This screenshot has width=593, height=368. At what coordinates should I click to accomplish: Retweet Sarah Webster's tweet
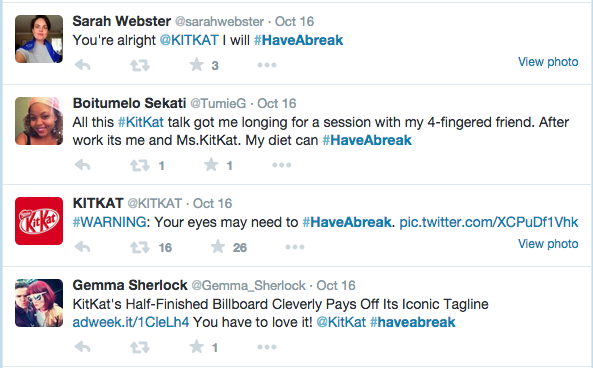(x=140, y=65)
